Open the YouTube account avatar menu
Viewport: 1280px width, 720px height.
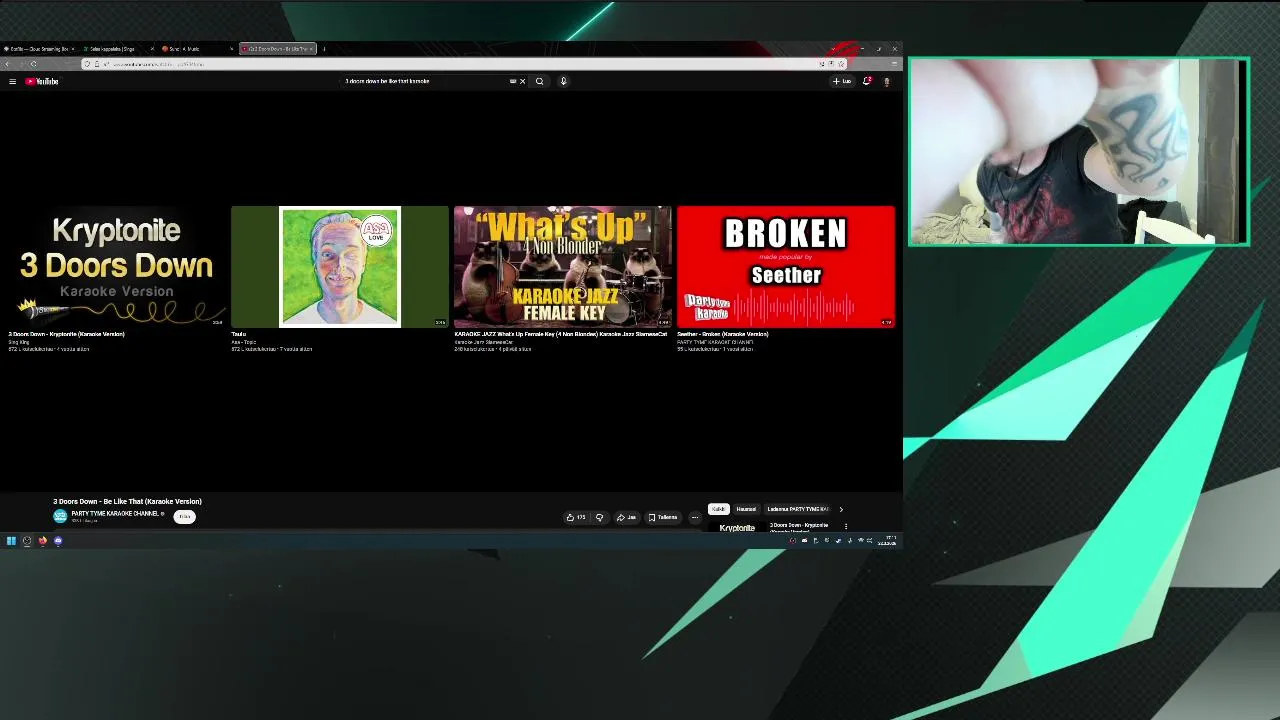[x=886, y=81]
